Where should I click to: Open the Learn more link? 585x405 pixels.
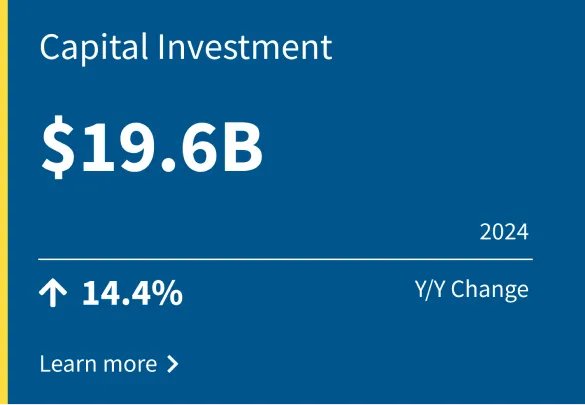[109, 364]
